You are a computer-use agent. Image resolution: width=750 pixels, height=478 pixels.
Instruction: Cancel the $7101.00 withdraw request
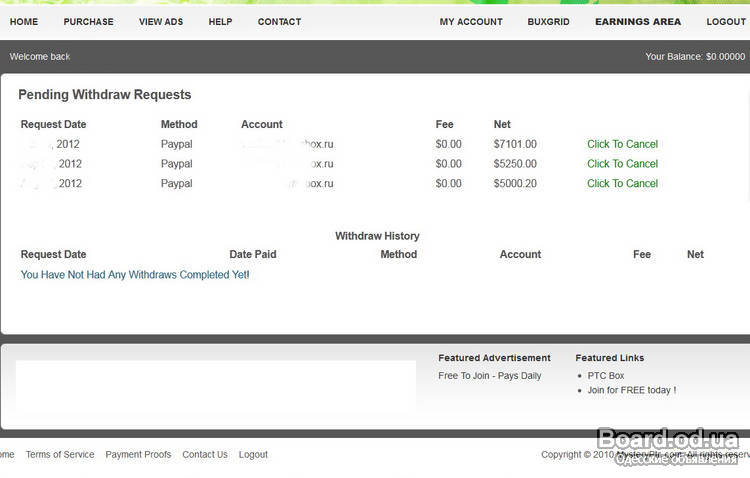(x=622, y=144)
